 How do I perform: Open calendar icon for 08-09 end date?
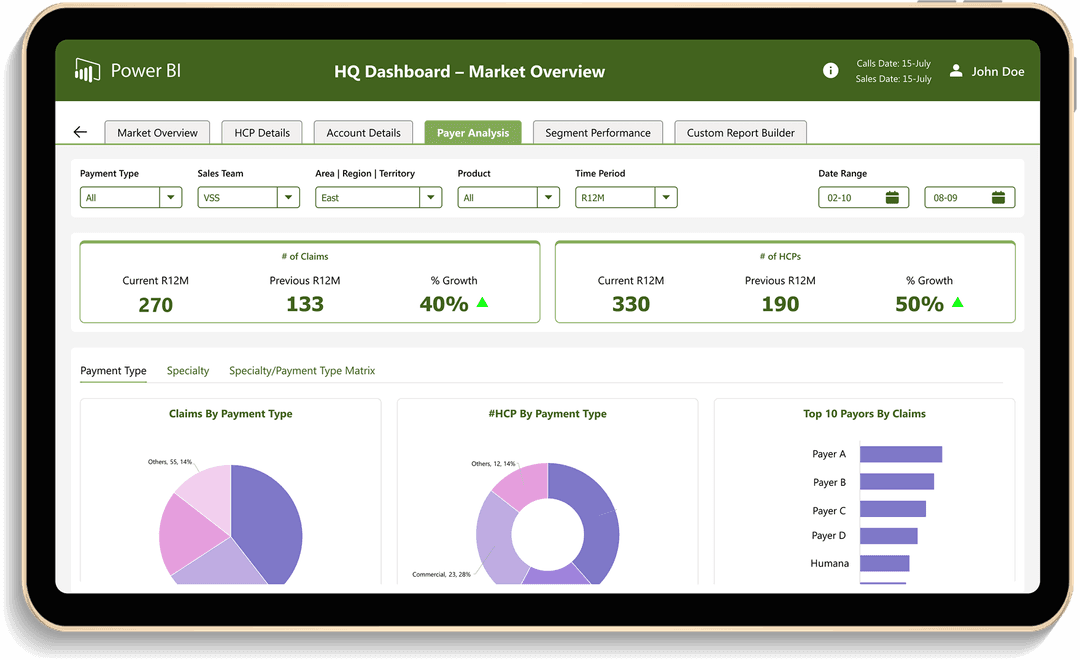click(998, 198)
